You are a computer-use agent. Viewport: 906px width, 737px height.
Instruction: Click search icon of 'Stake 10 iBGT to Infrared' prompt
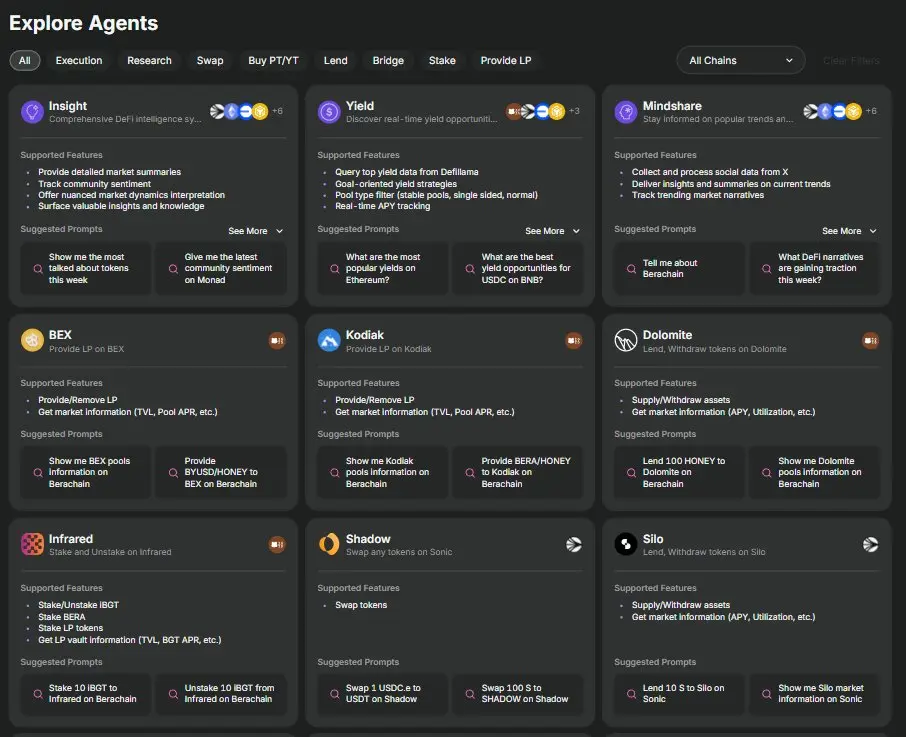click(38, 694)
